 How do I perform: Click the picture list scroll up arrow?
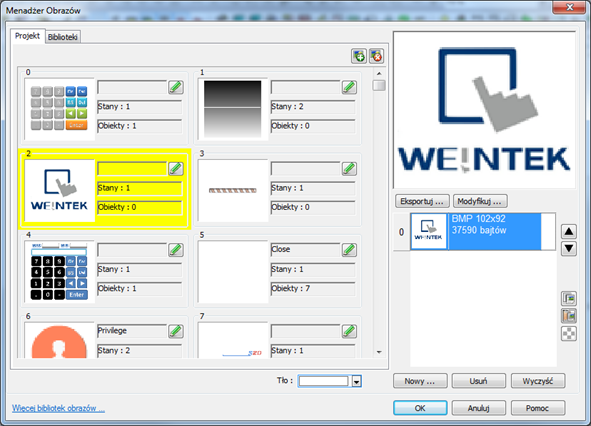(x=379, y=74)
